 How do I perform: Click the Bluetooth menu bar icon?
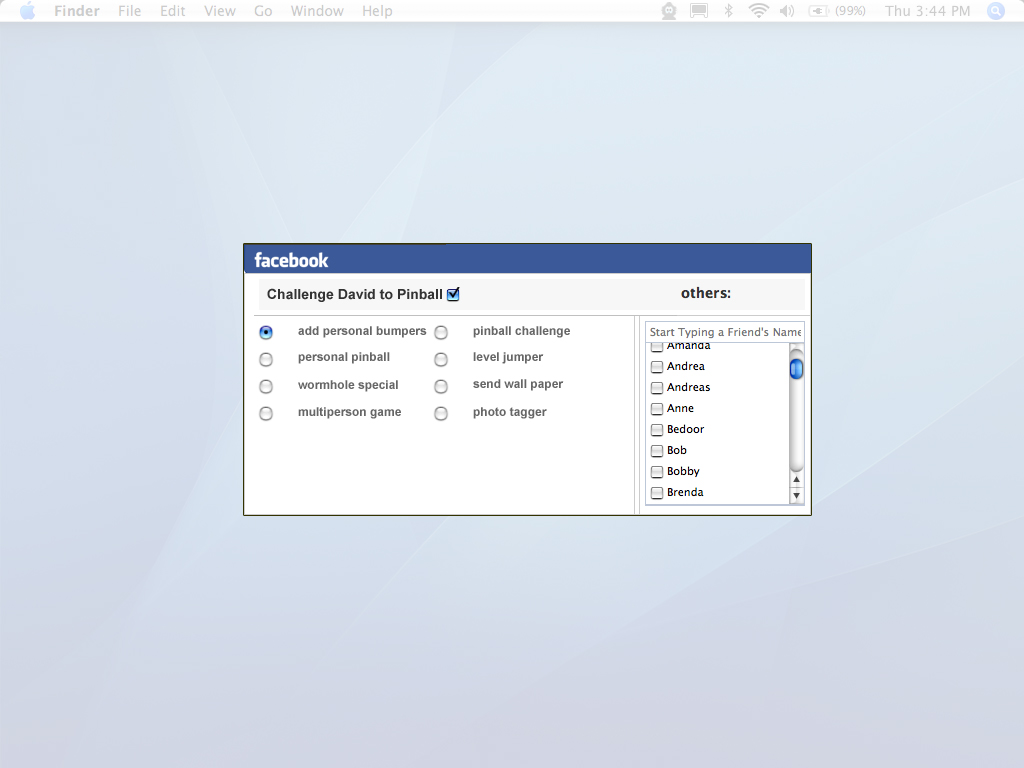[x=729, y=11]
